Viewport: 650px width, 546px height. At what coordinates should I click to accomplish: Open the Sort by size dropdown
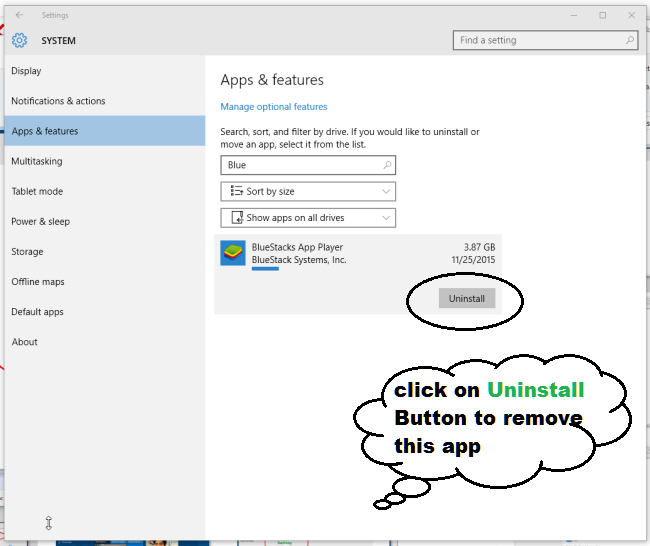(308, 192)
